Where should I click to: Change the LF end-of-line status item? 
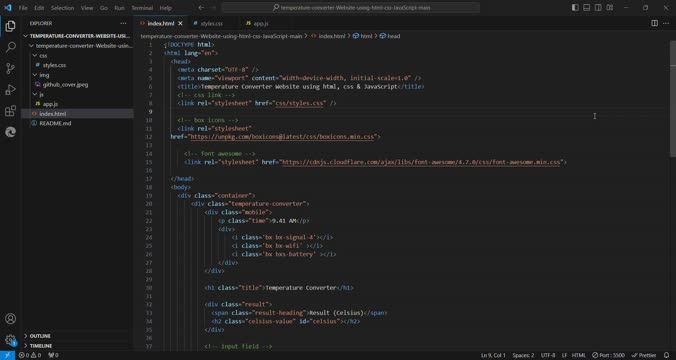click(564, 355)
